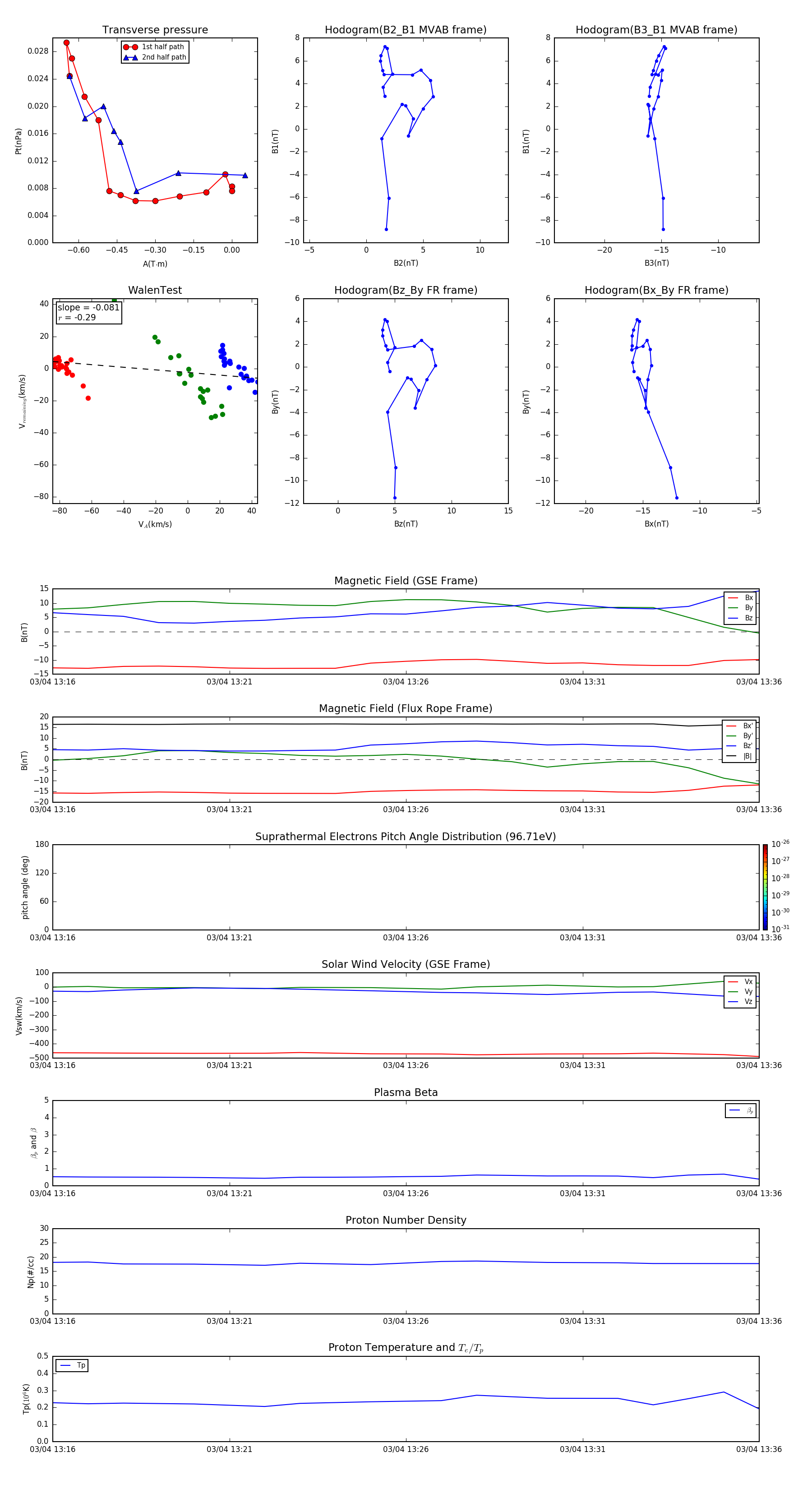The height and width of the screenshot is (1489, 812).
Task: Click the "B2(nT)" x-axis label
Action: tap(406, 263)
